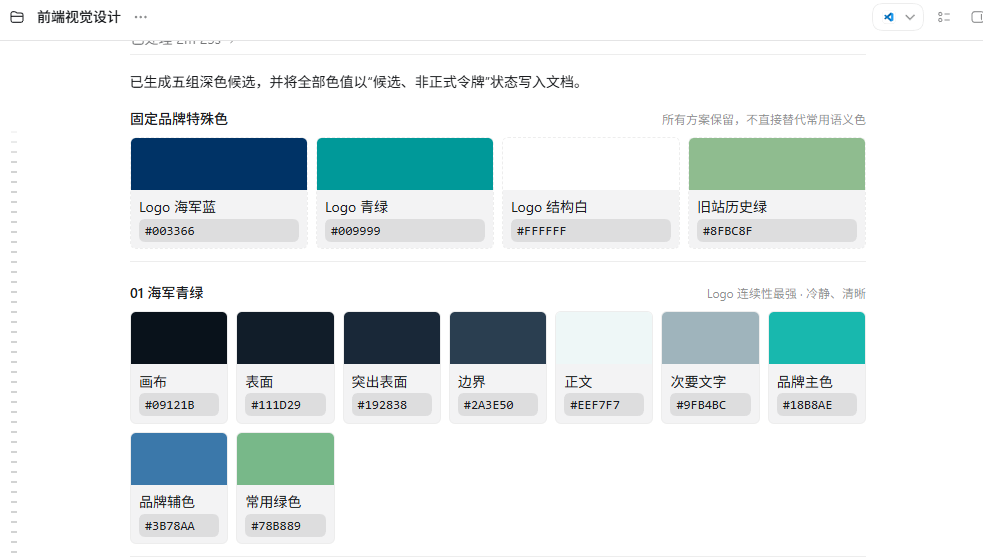Viewport: 983px width, 559px height.
Task: Click the #2A3E50 hex code field
Action: (x=498, y=405)
